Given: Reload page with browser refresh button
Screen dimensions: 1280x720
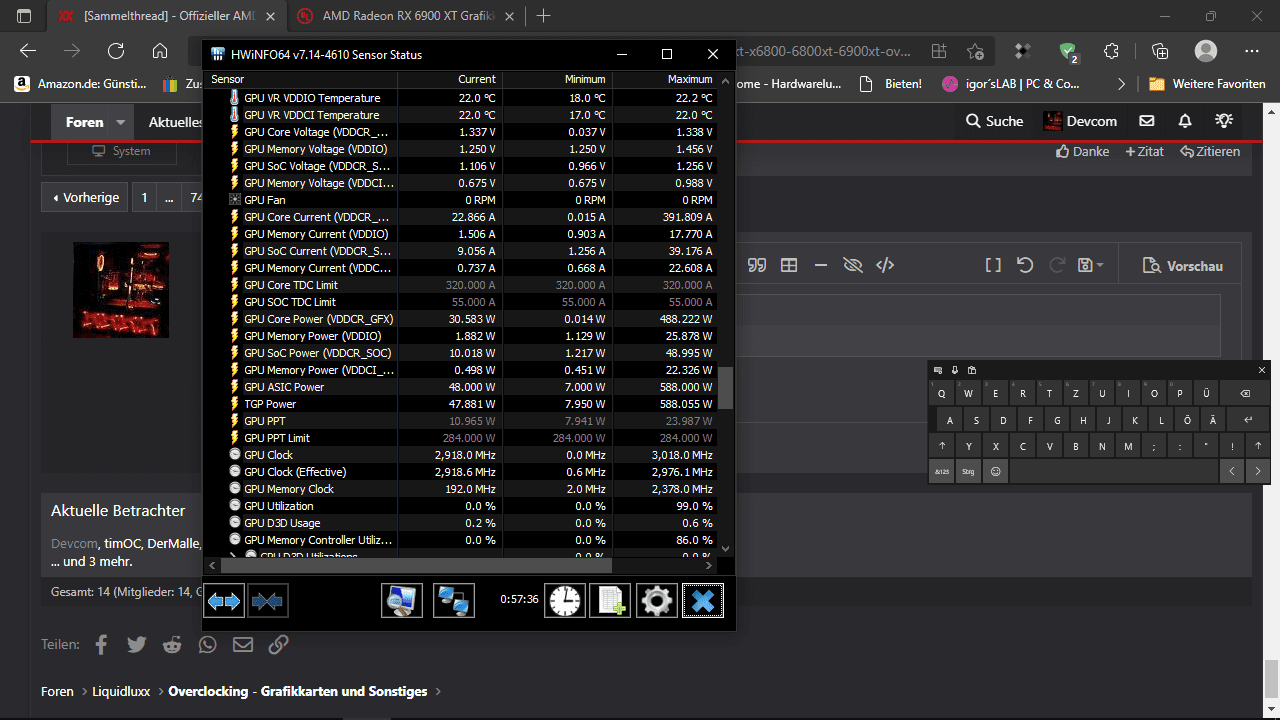Looking at the screenshot, I should click(x=116, y=51).
